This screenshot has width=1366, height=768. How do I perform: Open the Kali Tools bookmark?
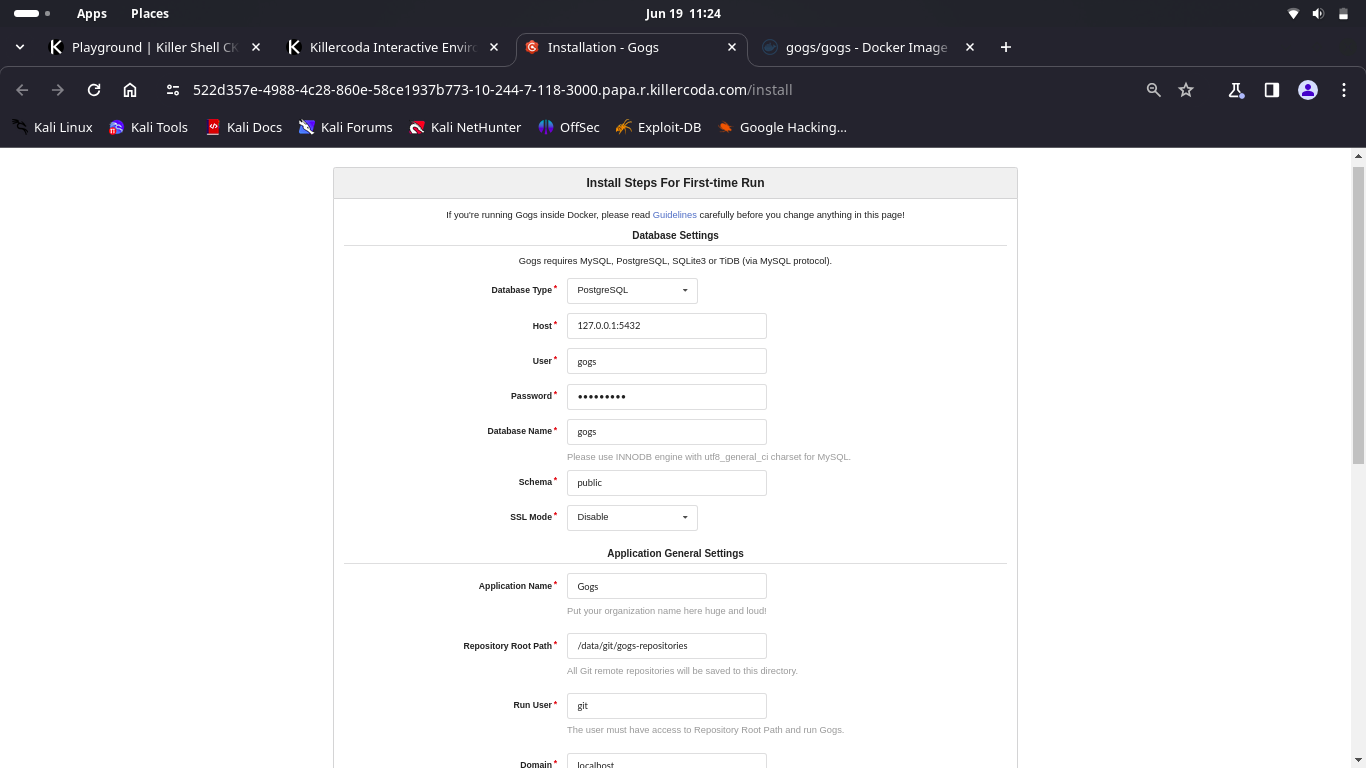(x=148, y=127)
